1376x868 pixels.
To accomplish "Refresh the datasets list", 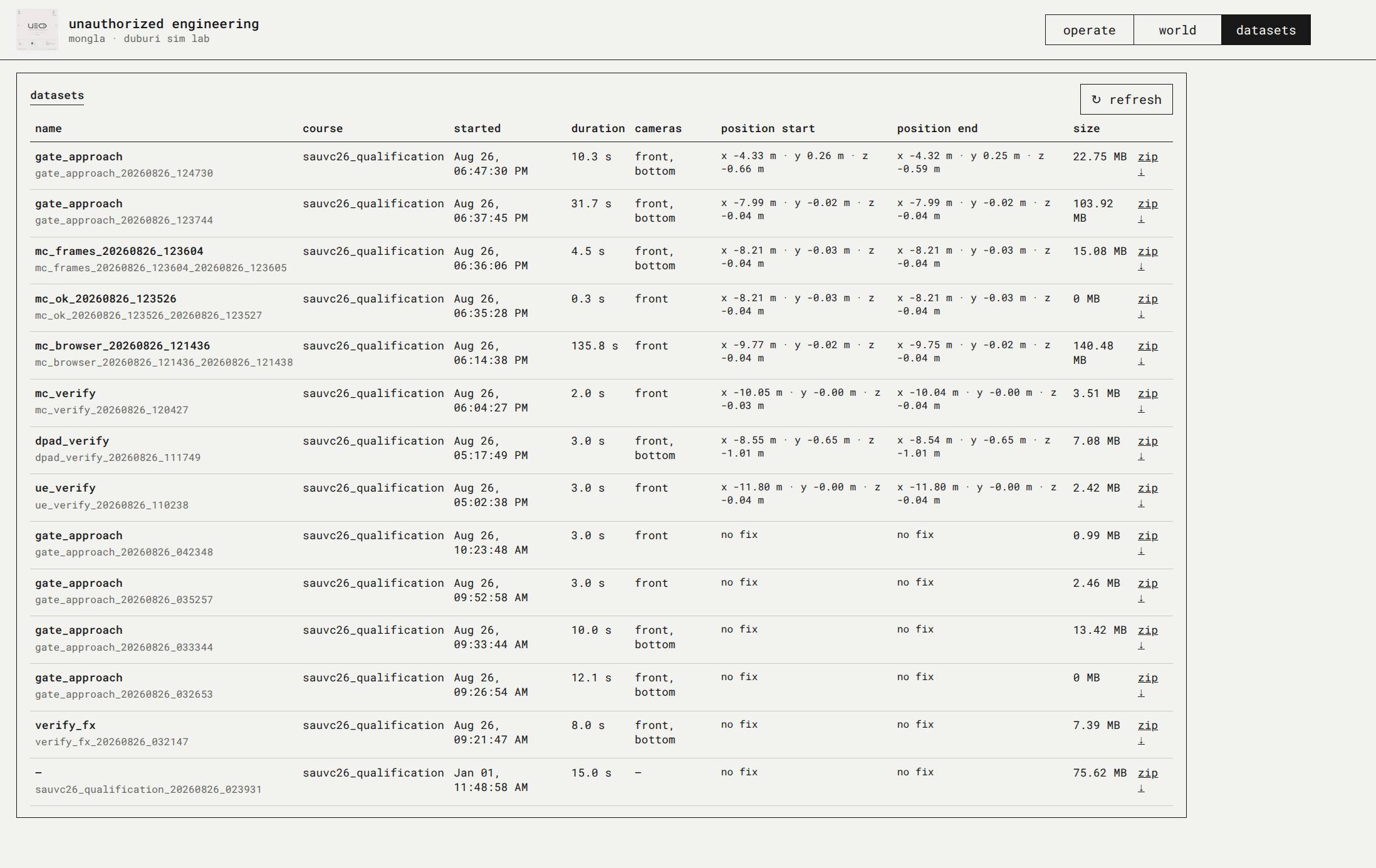I will 1126,100.
